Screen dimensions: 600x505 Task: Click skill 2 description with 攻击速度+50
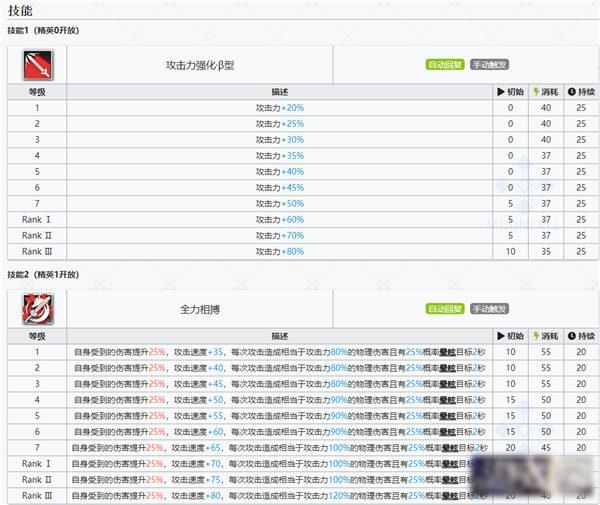279,400
